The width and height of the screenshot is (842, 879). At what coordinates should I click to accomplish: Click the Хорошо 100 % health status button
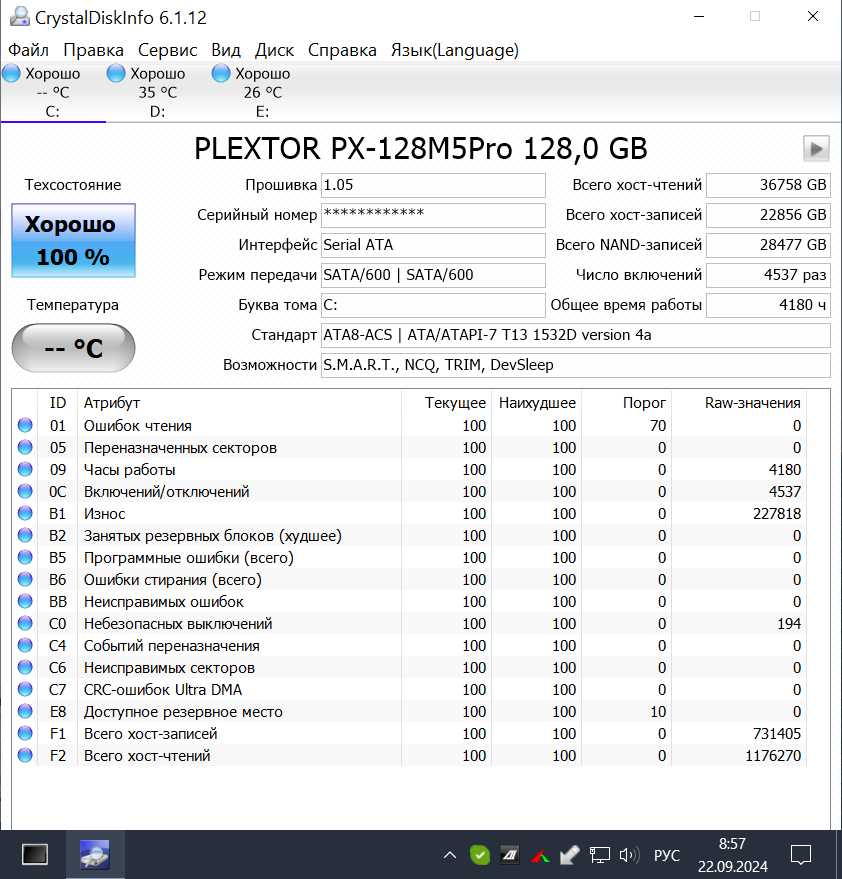point(73,240)
